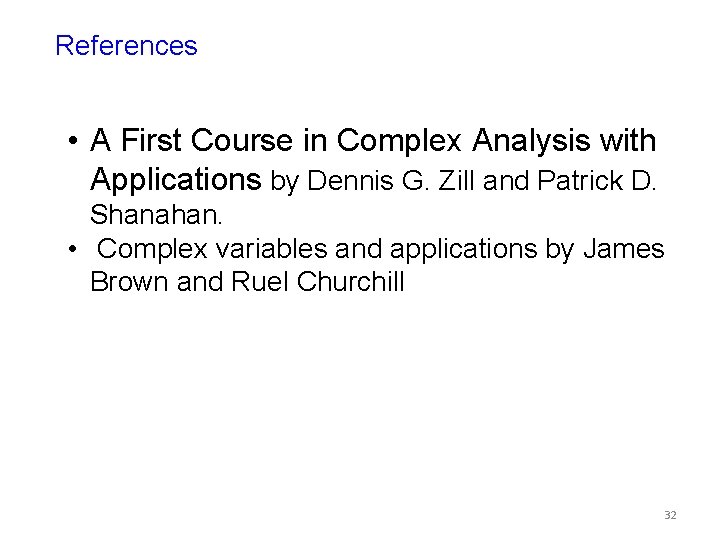720x540 pixels.
Task: Click the surname 'Churchill'
Action: pos(351,282)
